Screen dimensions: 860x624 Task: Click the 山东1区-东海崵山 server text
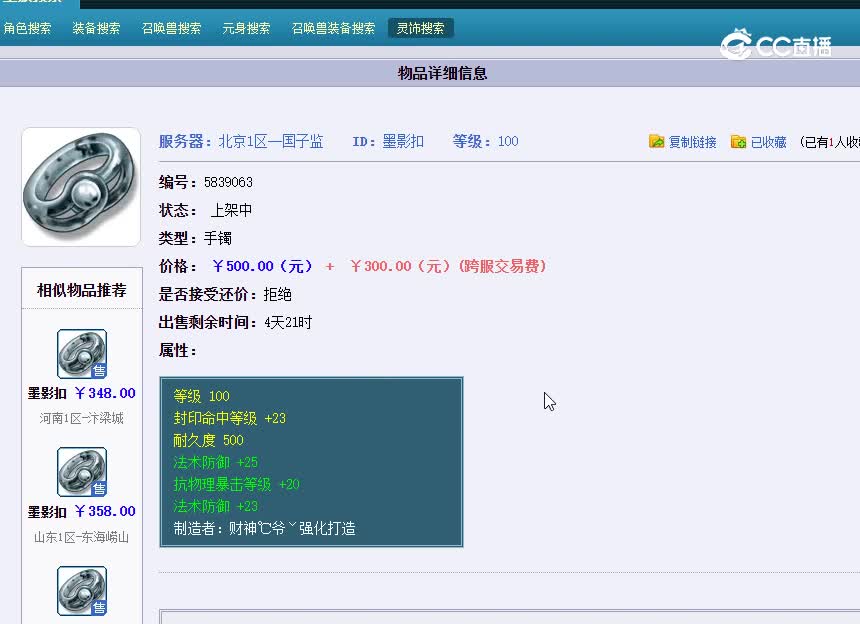point(82,537)
